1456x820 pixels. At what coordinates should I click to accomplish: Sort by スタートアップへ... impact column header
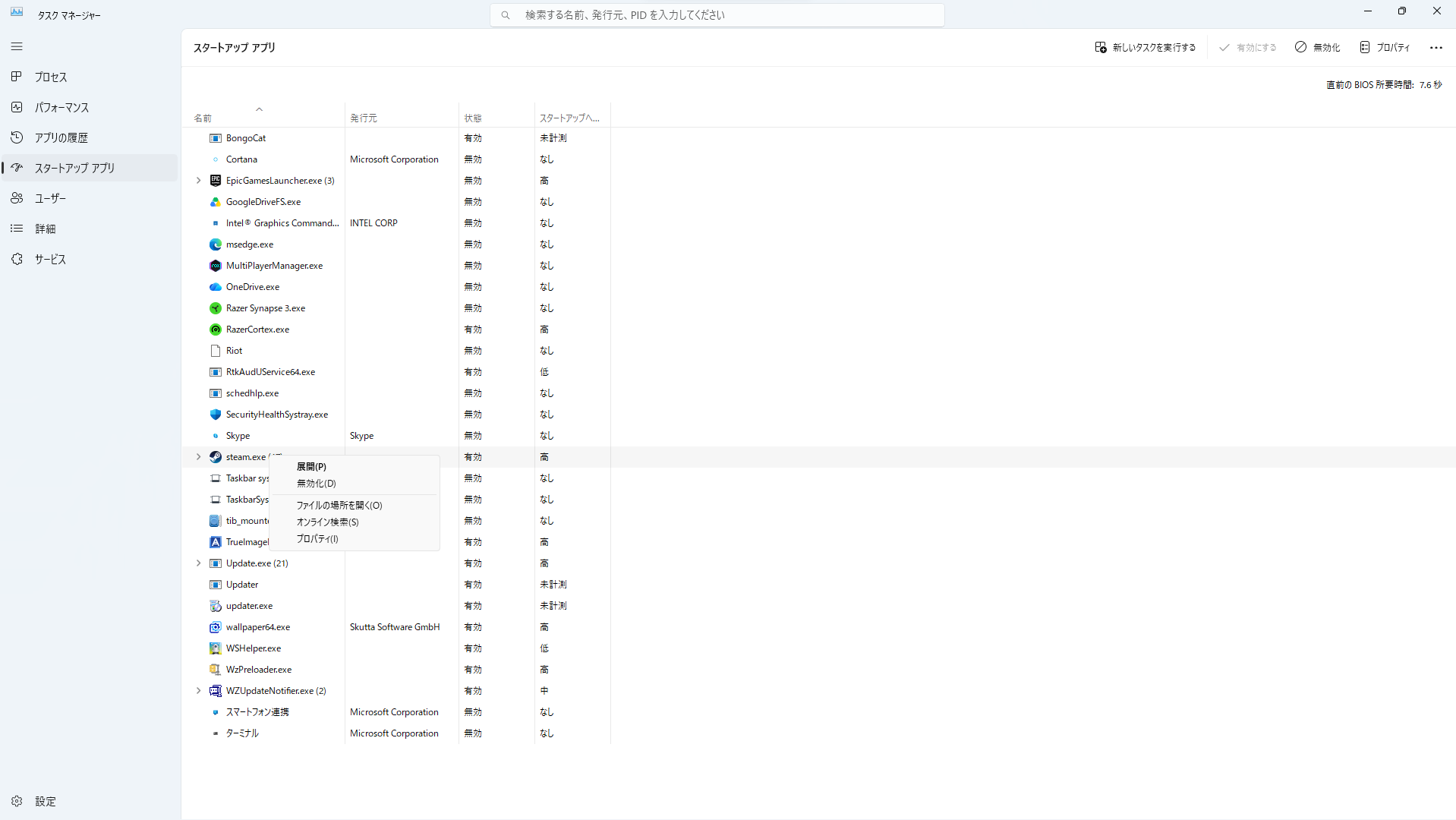click(x=572, y=115)
